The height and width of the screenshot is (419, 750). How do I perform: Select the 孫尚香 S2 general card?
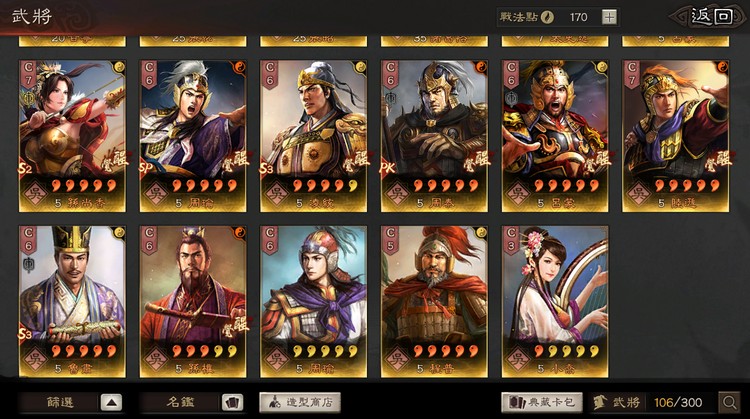click(72, 136)
